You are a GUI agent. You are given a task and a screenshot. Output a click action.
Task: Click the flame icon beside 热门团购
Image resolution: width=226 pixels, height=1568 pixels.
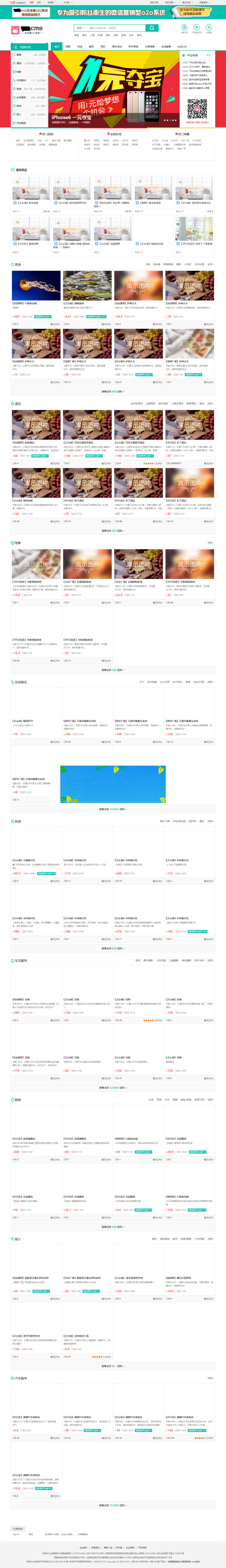40,134
